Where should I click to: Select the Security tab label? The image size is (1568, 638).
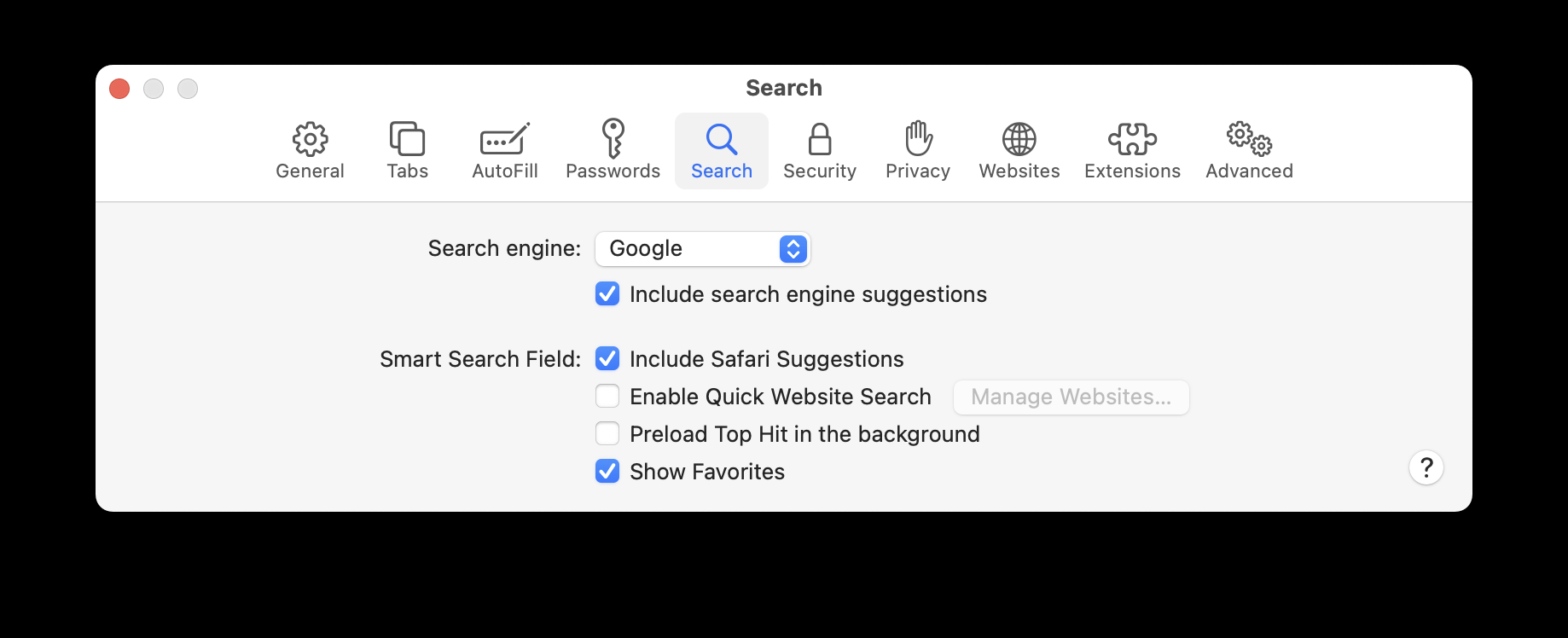[x=819, y=170]
